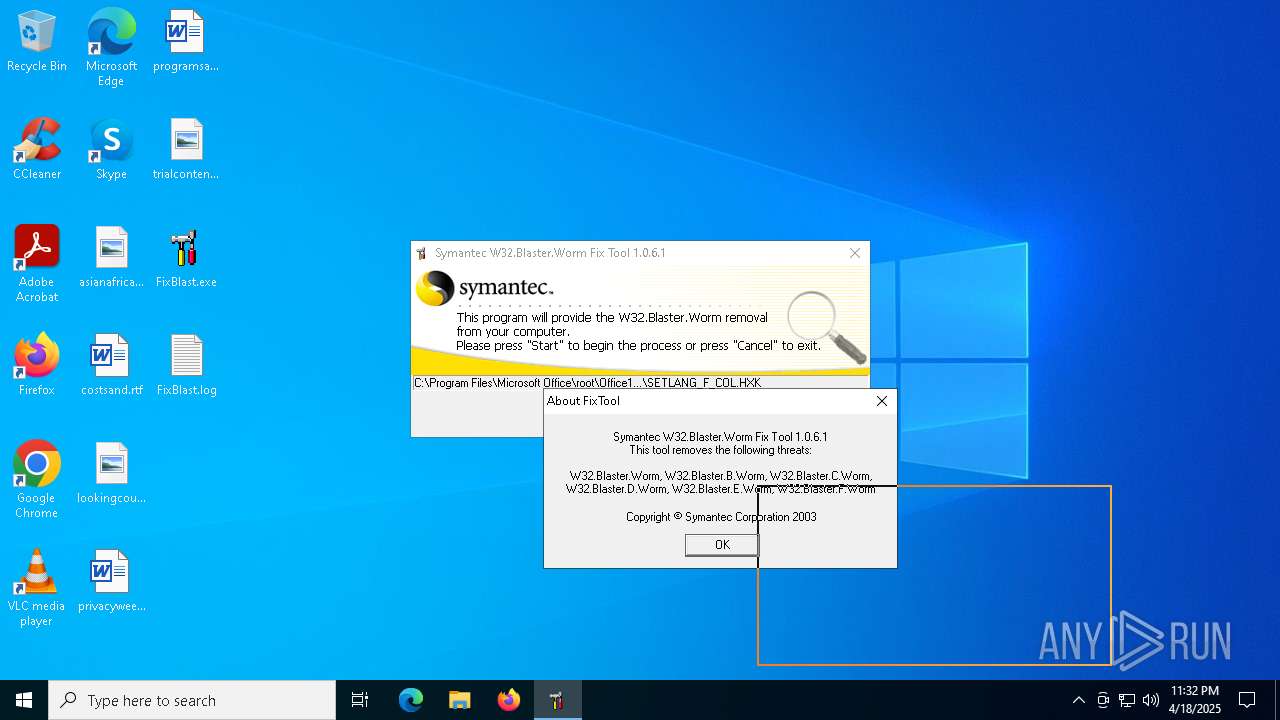Select the Skype desktop shortcut

pos(111,150)
